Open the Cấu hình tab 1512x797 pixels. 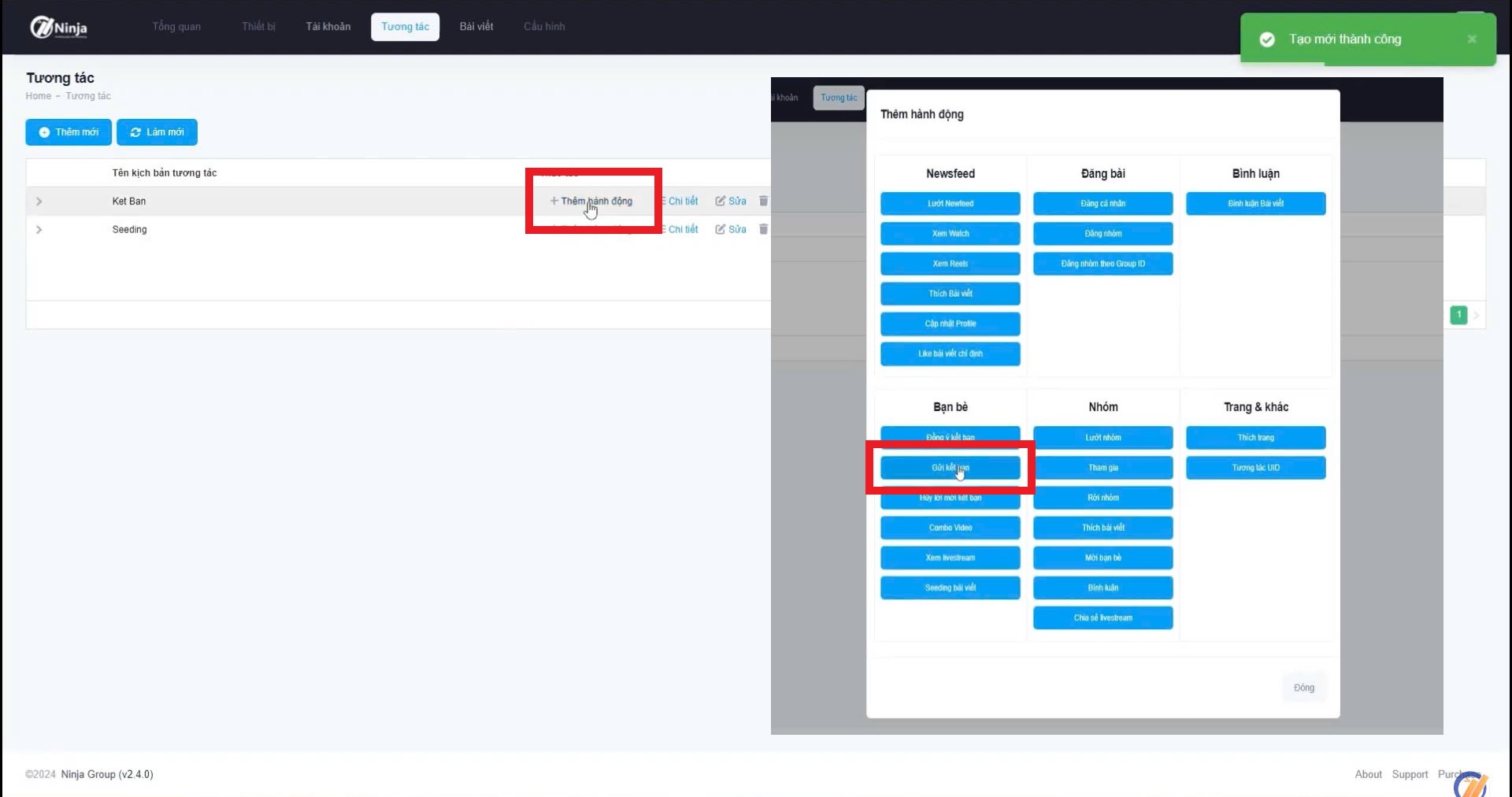(x=544, y=27)
